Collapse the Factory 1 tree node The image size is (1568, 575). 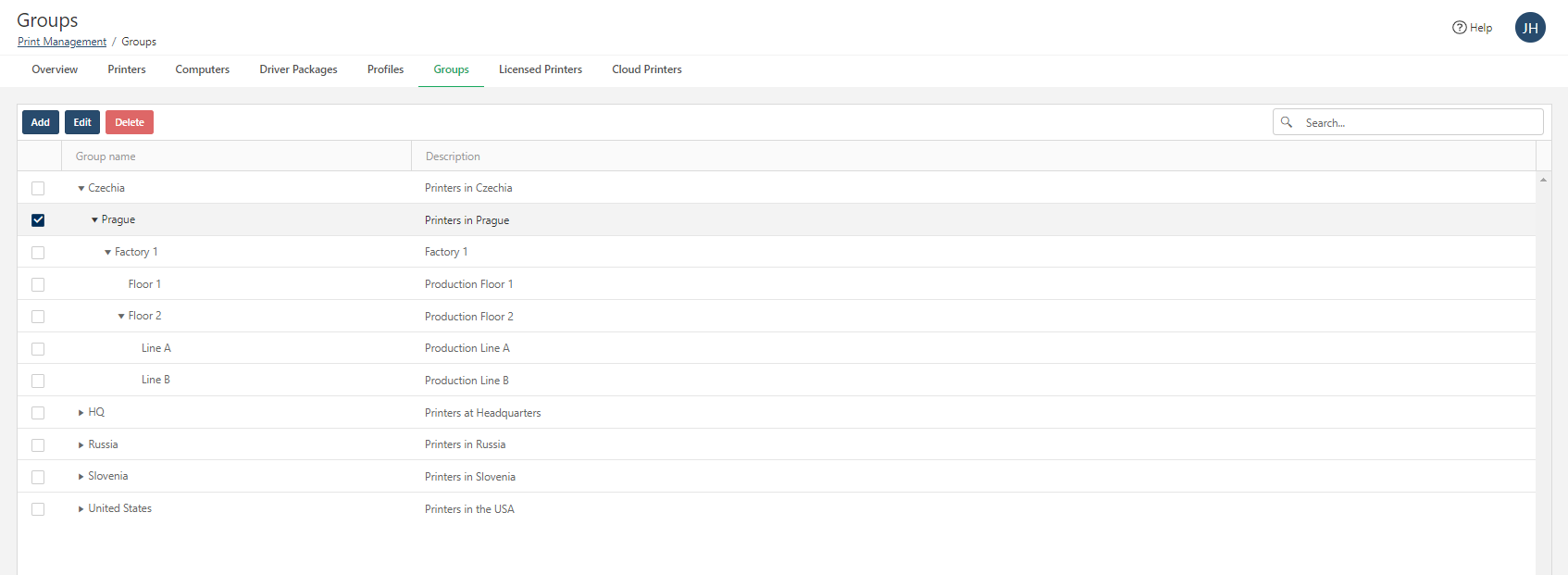(x=108, y=253)
